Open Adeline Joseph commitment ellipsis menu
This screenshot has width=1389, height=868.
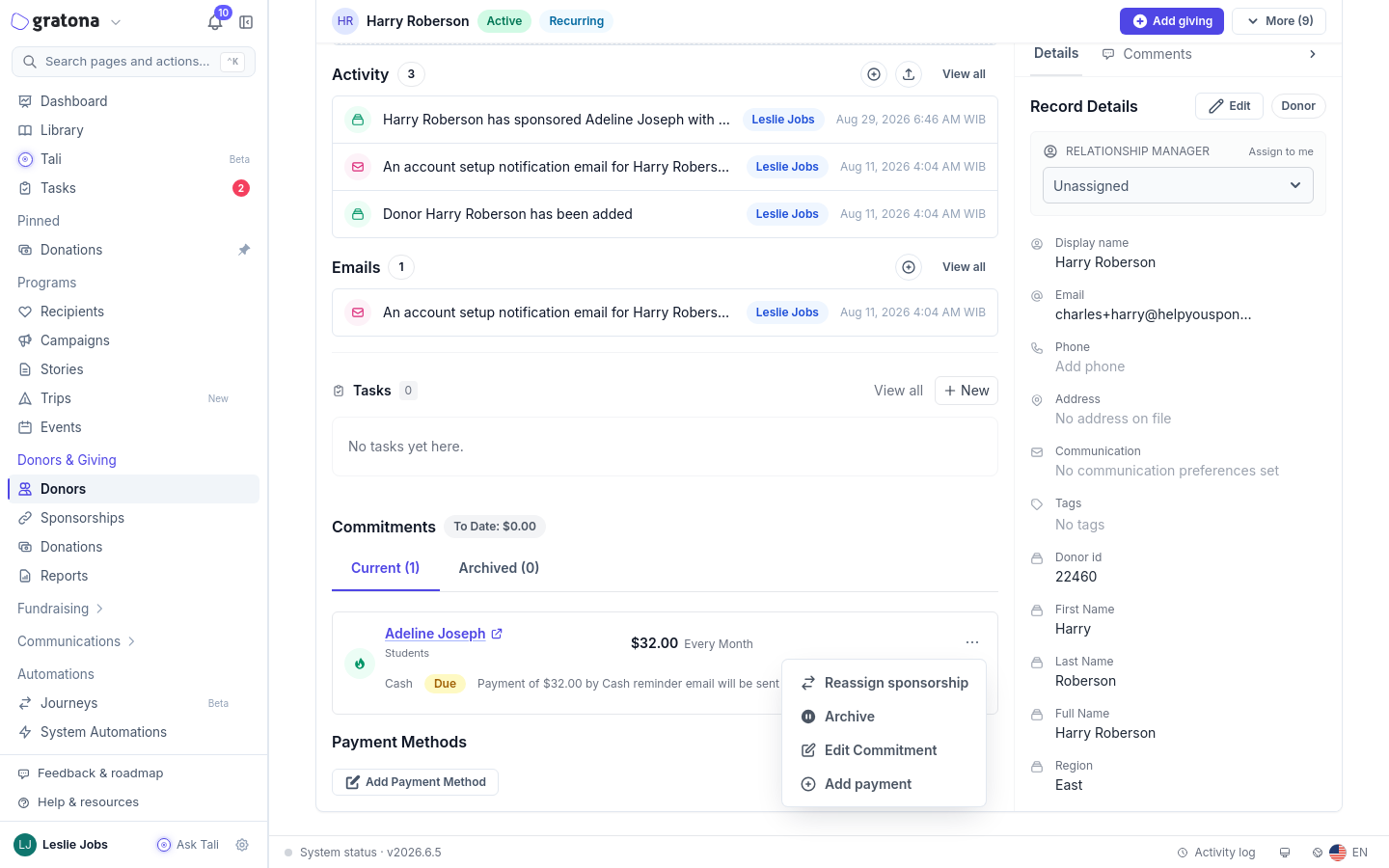972,642
